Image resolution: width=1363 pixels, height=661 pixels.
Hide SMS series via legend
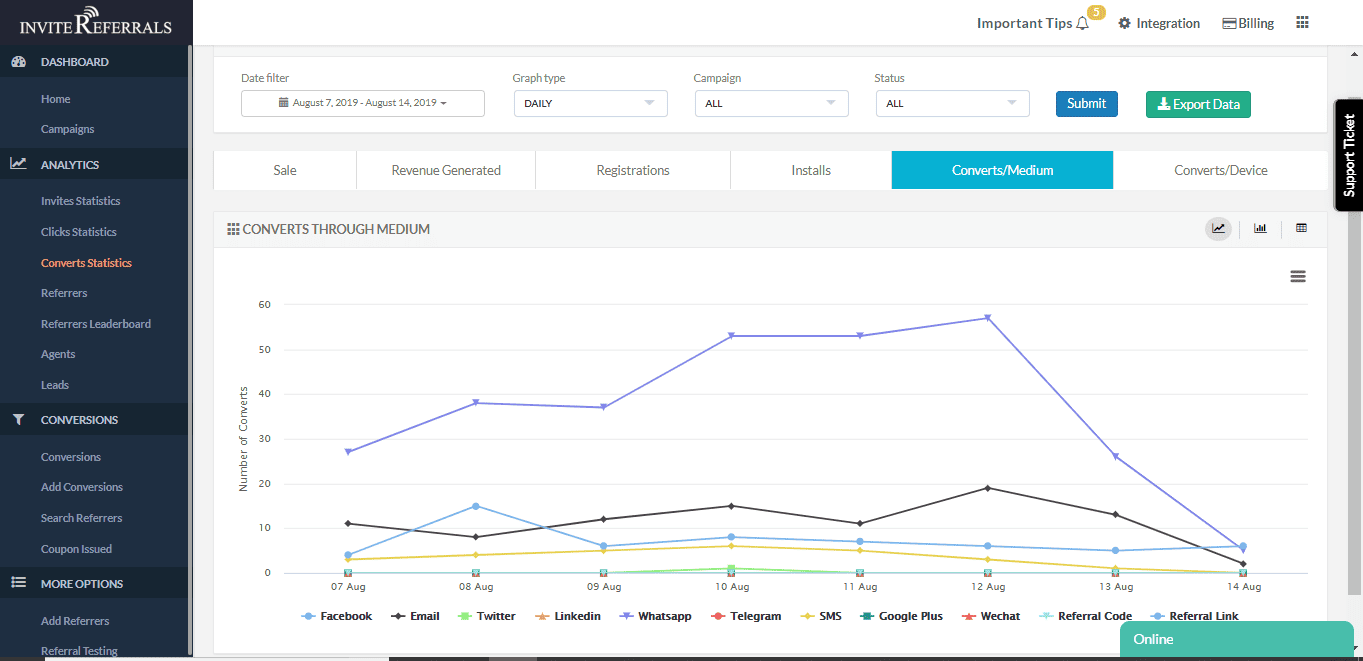pyautogui.click(x=830, y=616)
